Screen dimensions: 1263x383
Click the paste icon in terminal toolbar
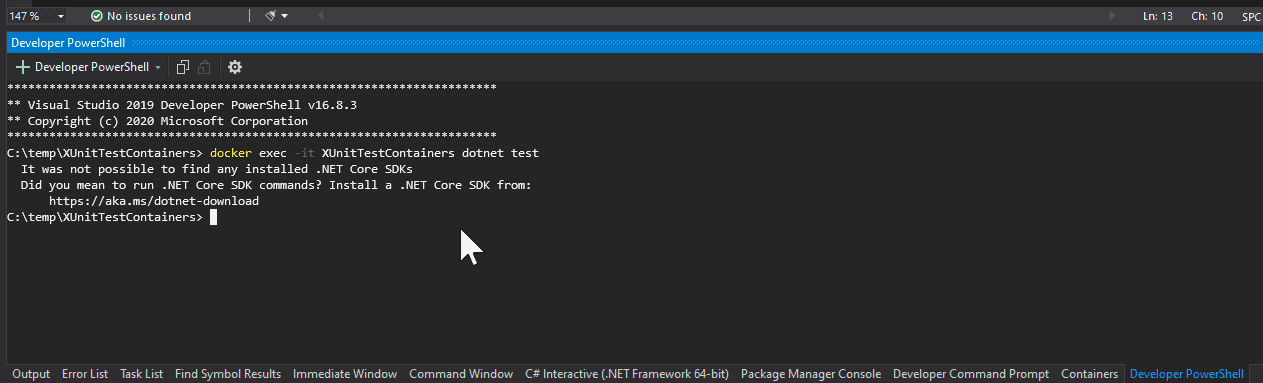pos(204,67)
